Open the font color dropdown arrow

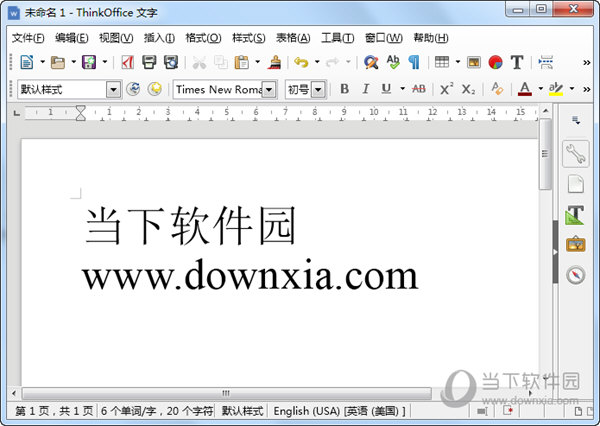[x=540, y=89]
